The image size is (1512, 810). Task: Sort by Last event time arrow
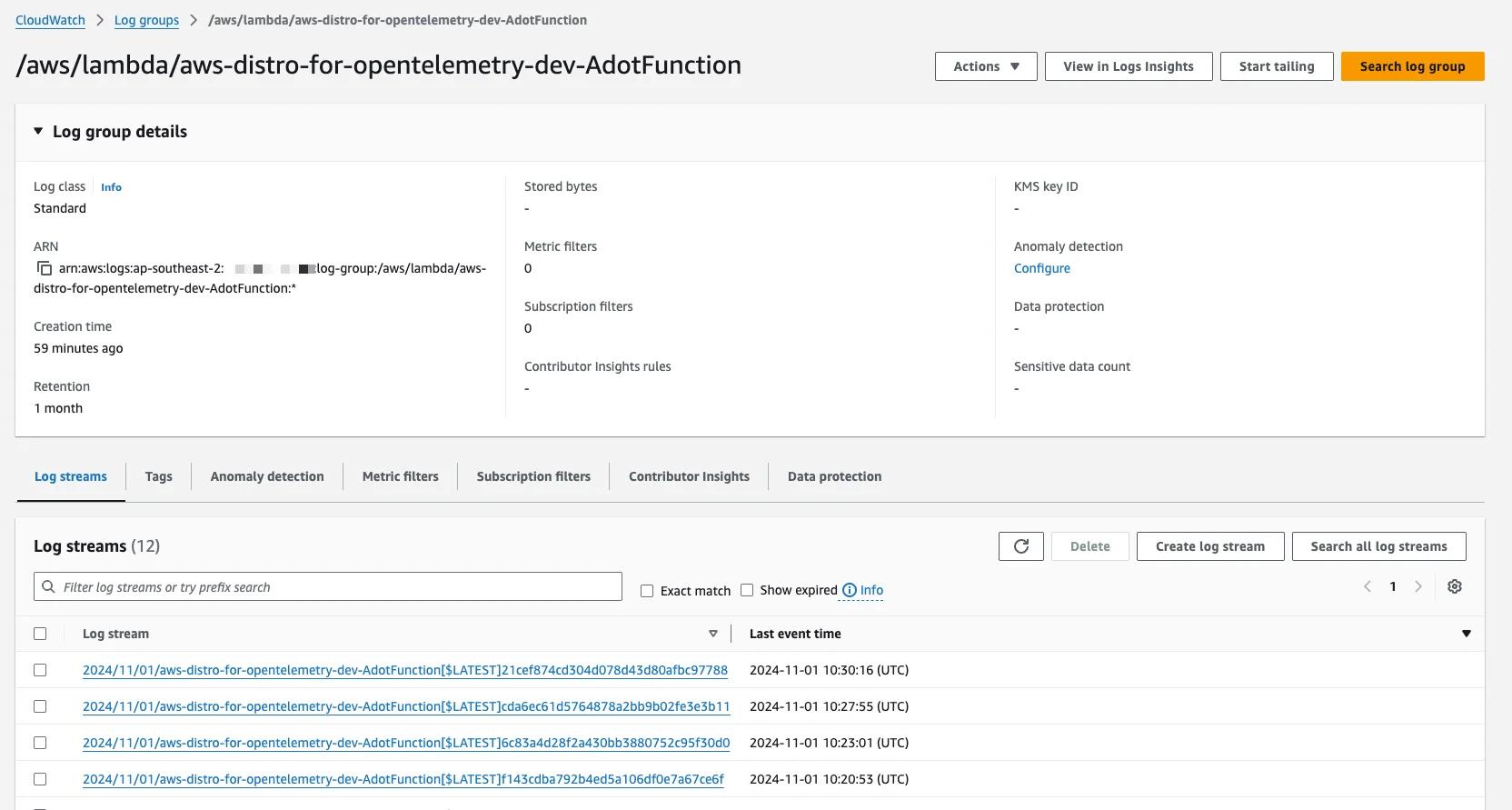[1466, 634]
